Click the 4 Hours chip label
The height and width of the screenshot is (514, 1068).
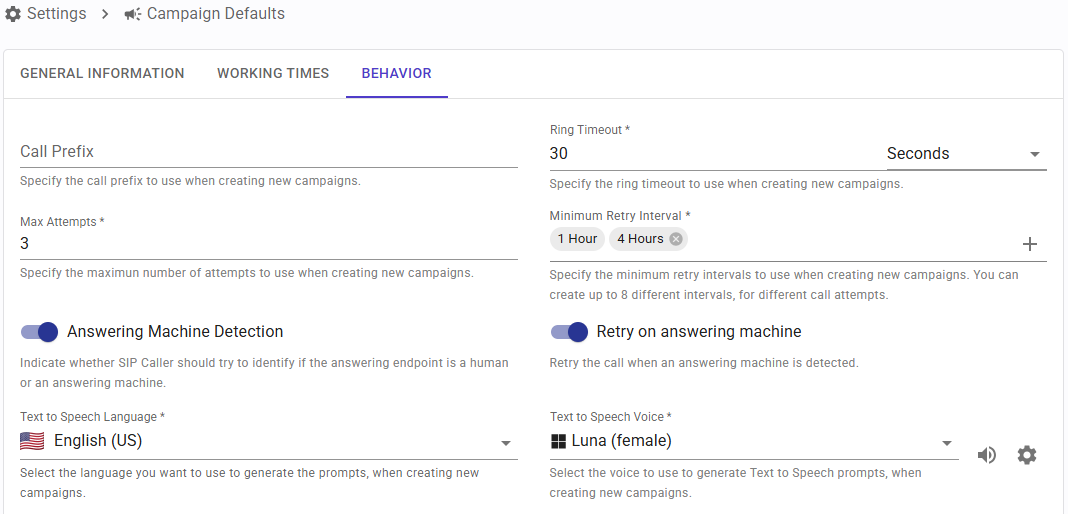pos(640,239)
